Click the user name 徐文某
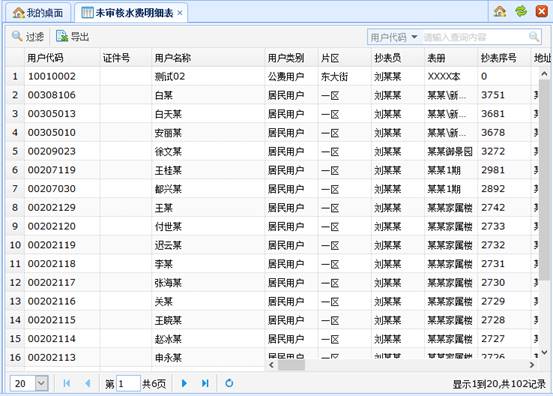This screenshot has width=553, height=396. click(168, 151)
